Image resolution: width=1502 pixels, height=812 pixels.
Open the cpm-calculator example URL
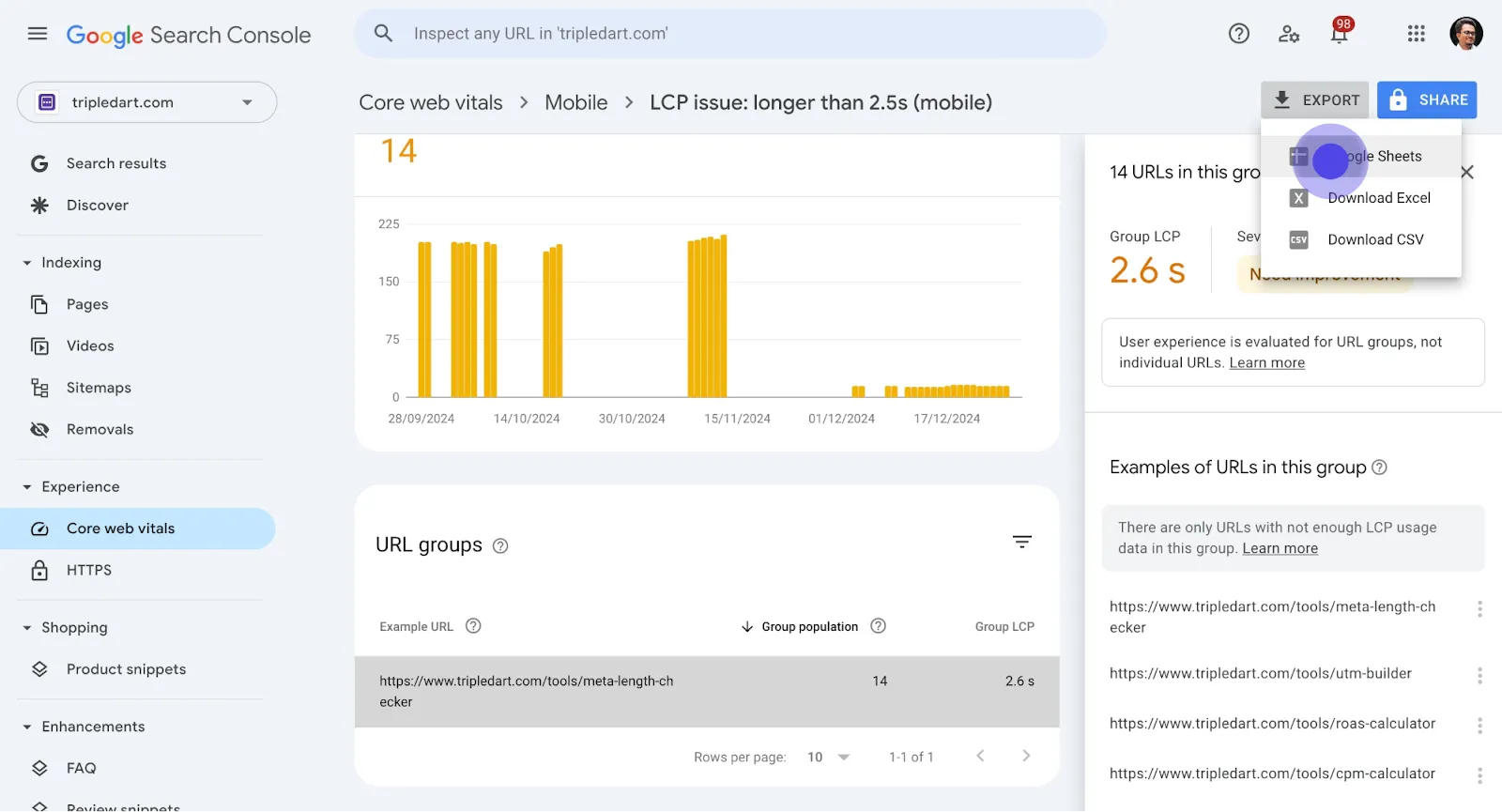(x=1273, y=774)
